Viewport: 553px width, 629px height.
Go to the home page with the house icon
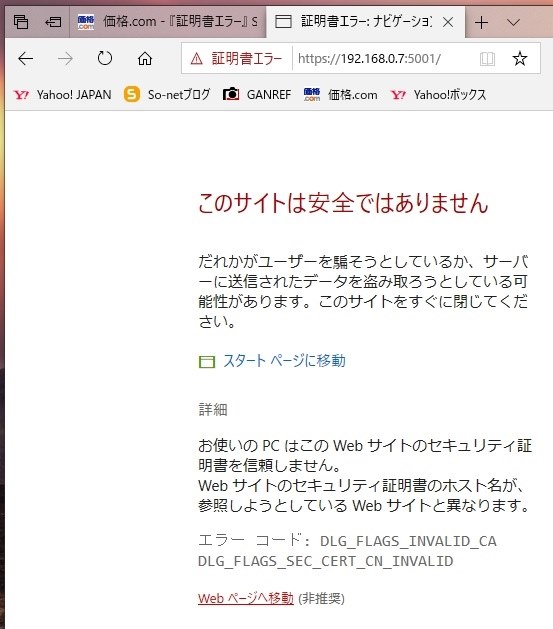[x=145, y=59]
